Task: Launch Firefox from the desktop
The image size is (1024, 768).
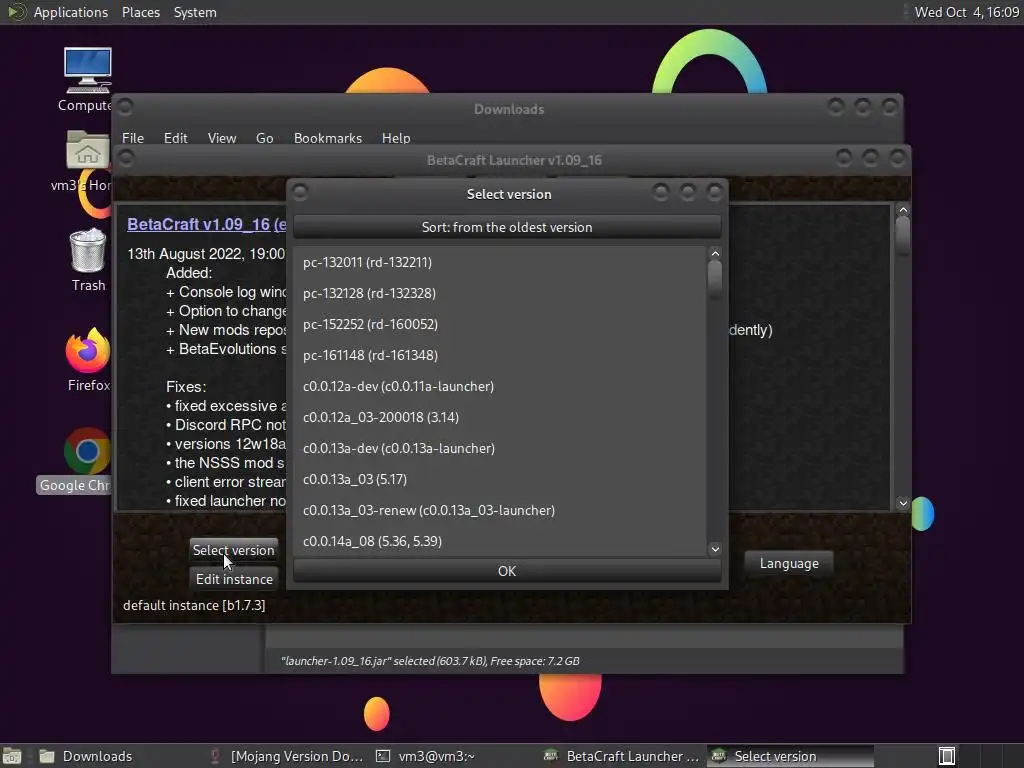Action: point(88,351)
